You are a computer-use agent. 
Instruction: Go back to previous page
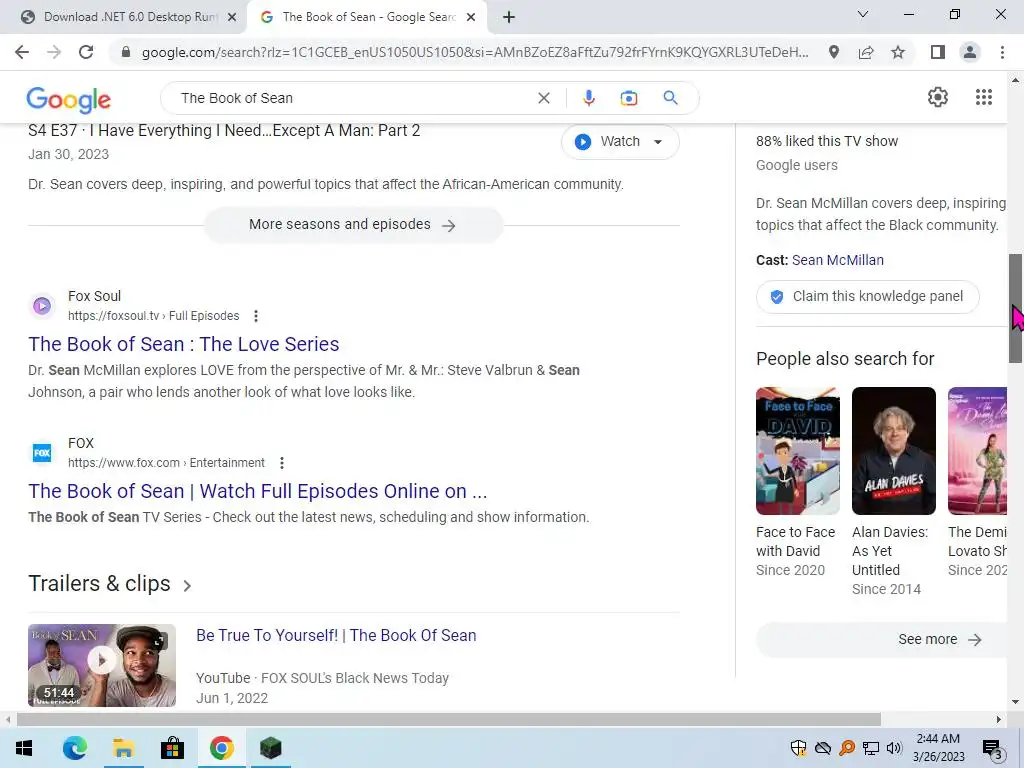[x=22, y=52]
